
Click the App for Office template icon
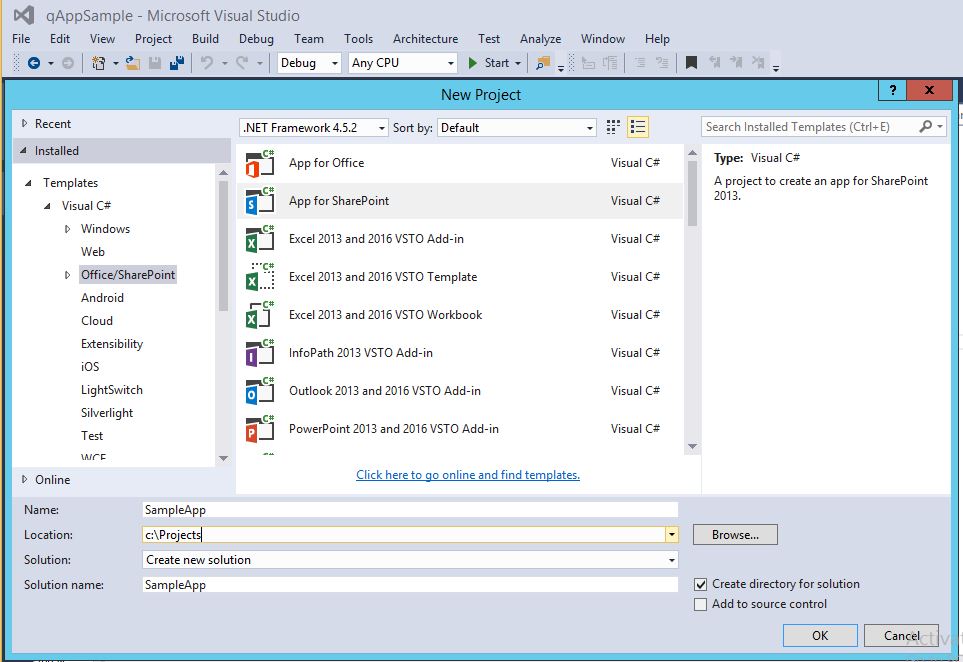click(x=260, y=163)
